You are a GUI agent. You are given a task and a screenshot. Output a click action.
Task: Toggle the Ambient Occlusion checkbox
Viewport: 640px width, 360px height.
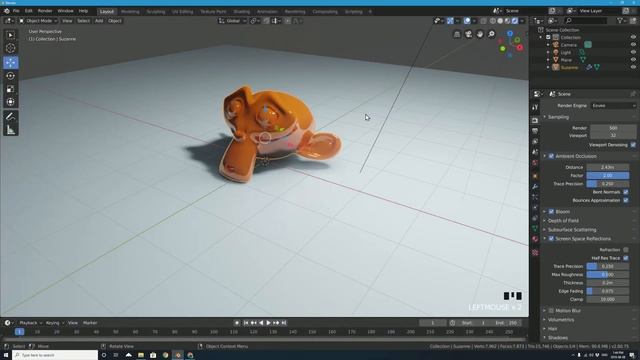[551, 156]
